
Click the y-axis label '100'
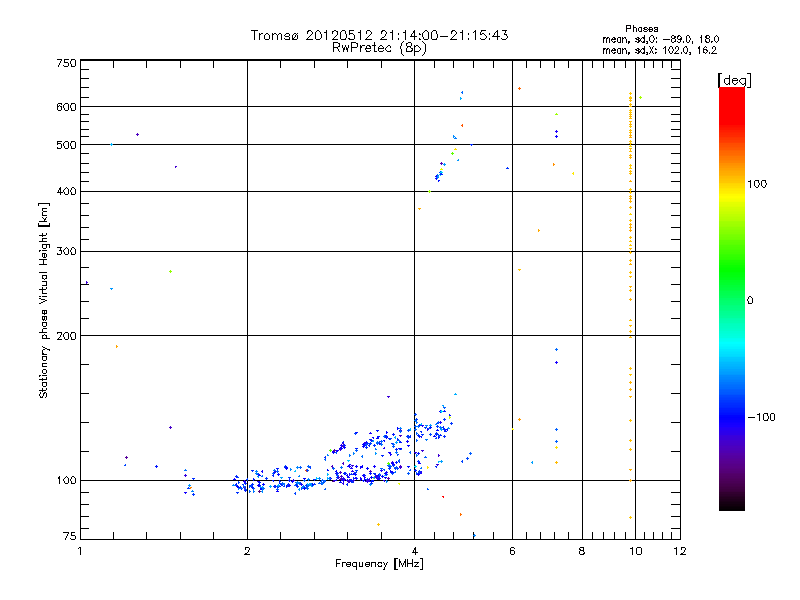pos(66,481)
